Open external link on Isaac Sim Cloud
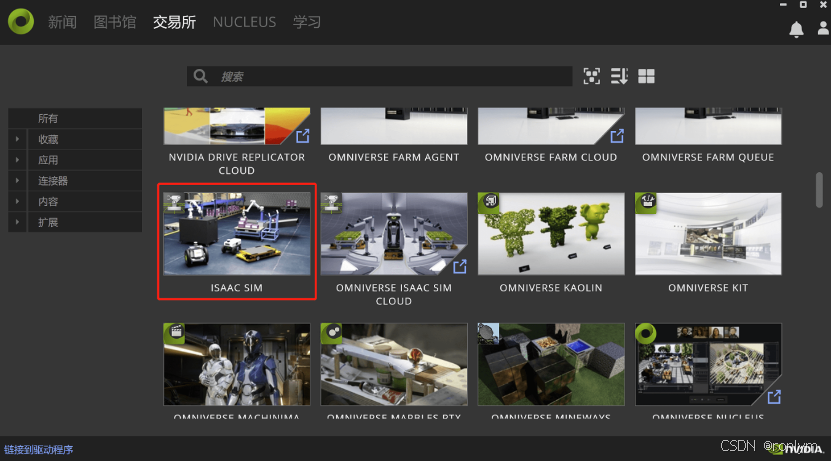The width and height of the screenshot is (832, 462). (460, 267)
